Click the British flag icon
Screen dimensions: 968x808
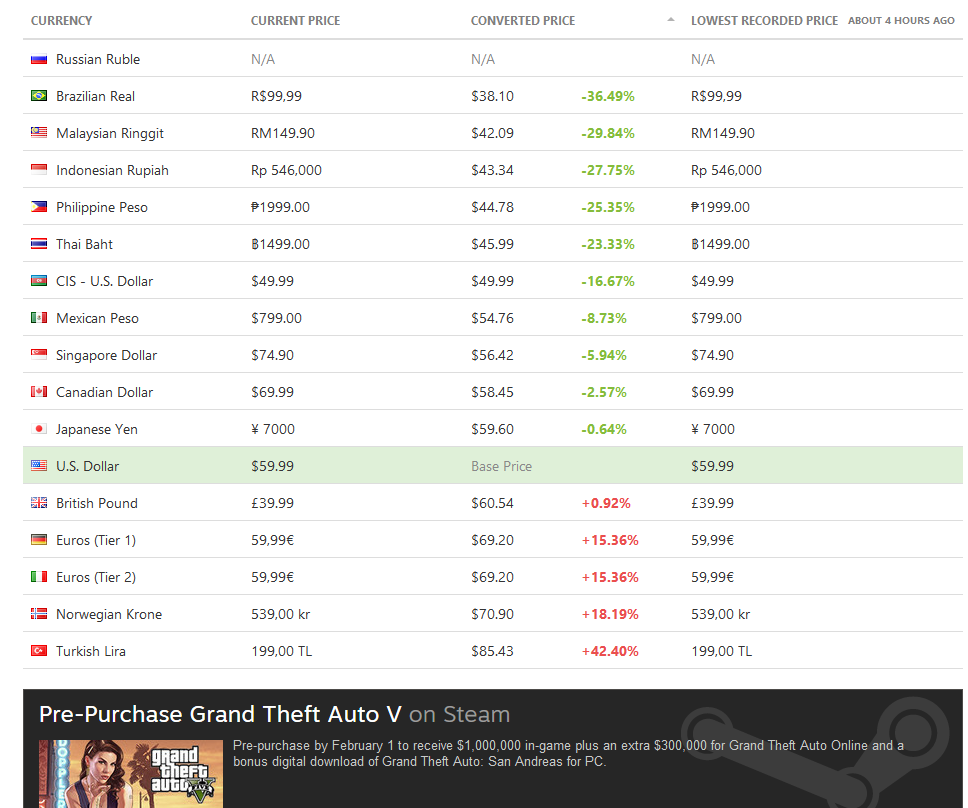pos(39,503)
